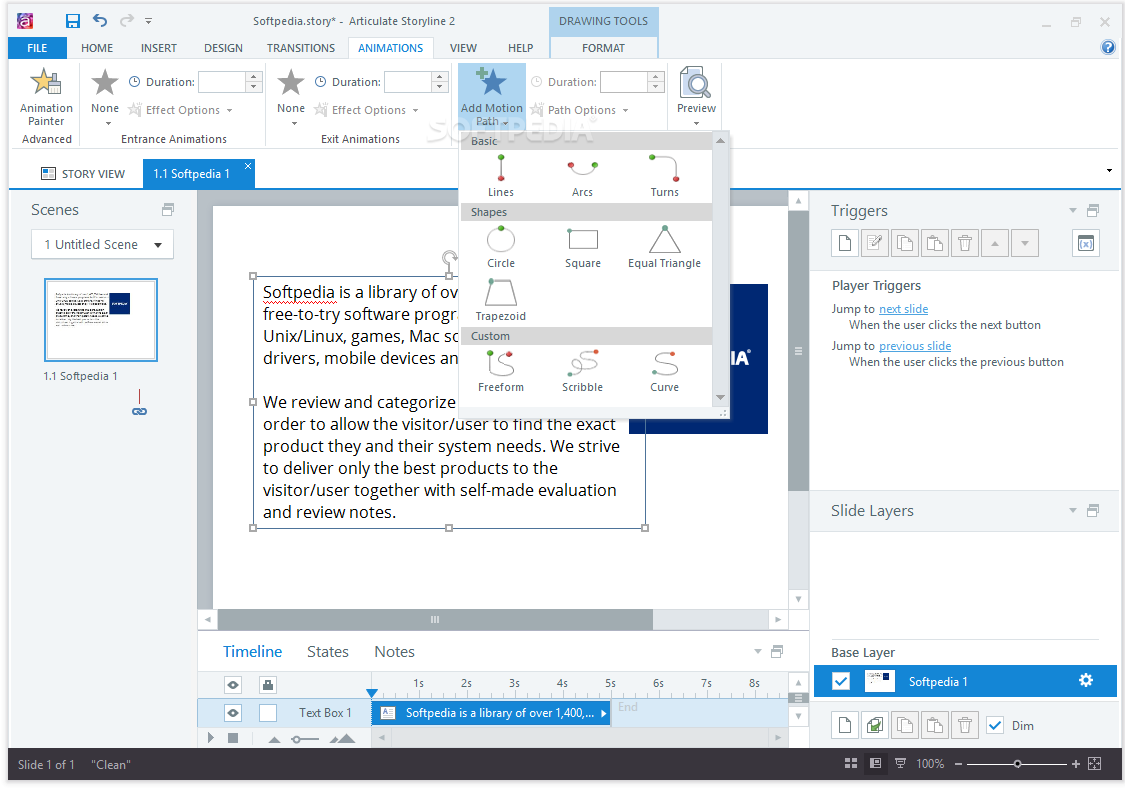This screenshot has width=1125, height=788.
Task: Pick the Freeform custom path
Action: pyautogui.click(x=501, y=371)
